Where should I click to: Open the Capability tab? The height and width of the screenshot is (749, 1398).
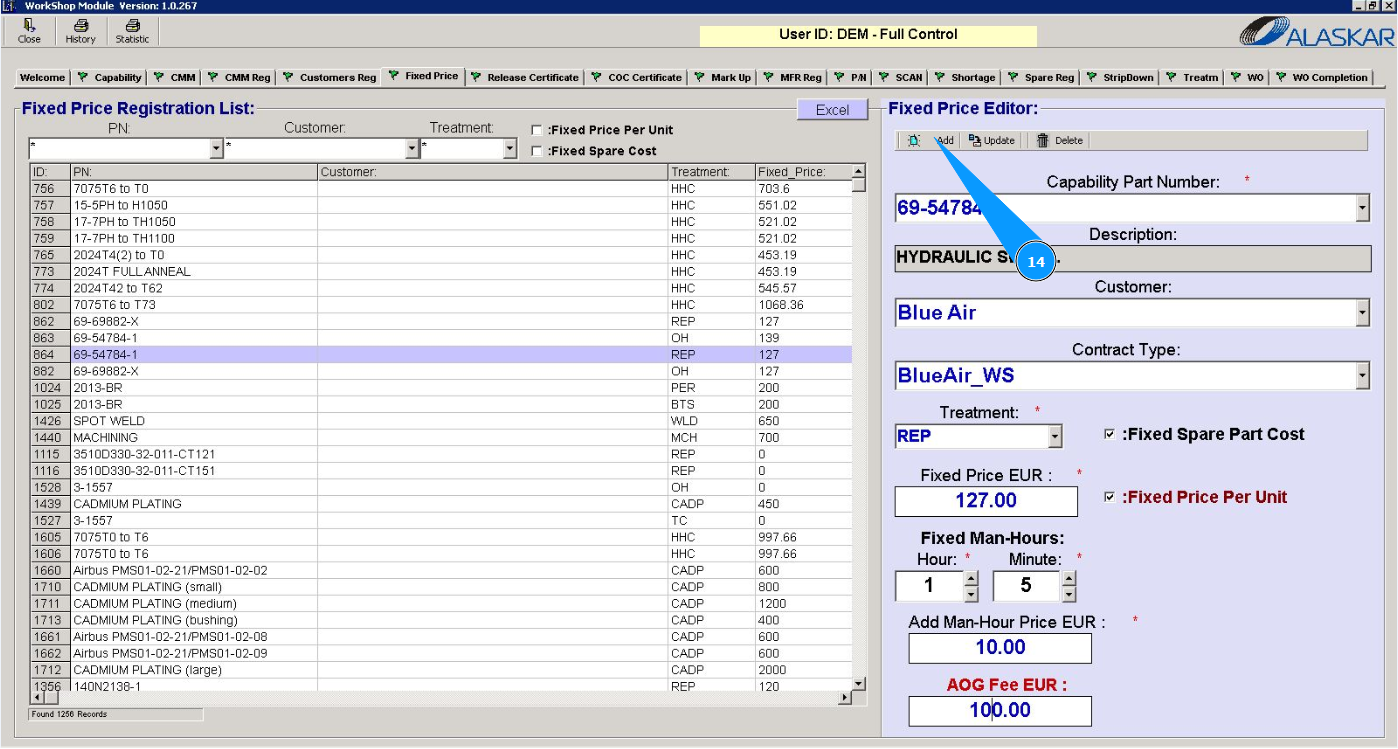coord(110,77)
